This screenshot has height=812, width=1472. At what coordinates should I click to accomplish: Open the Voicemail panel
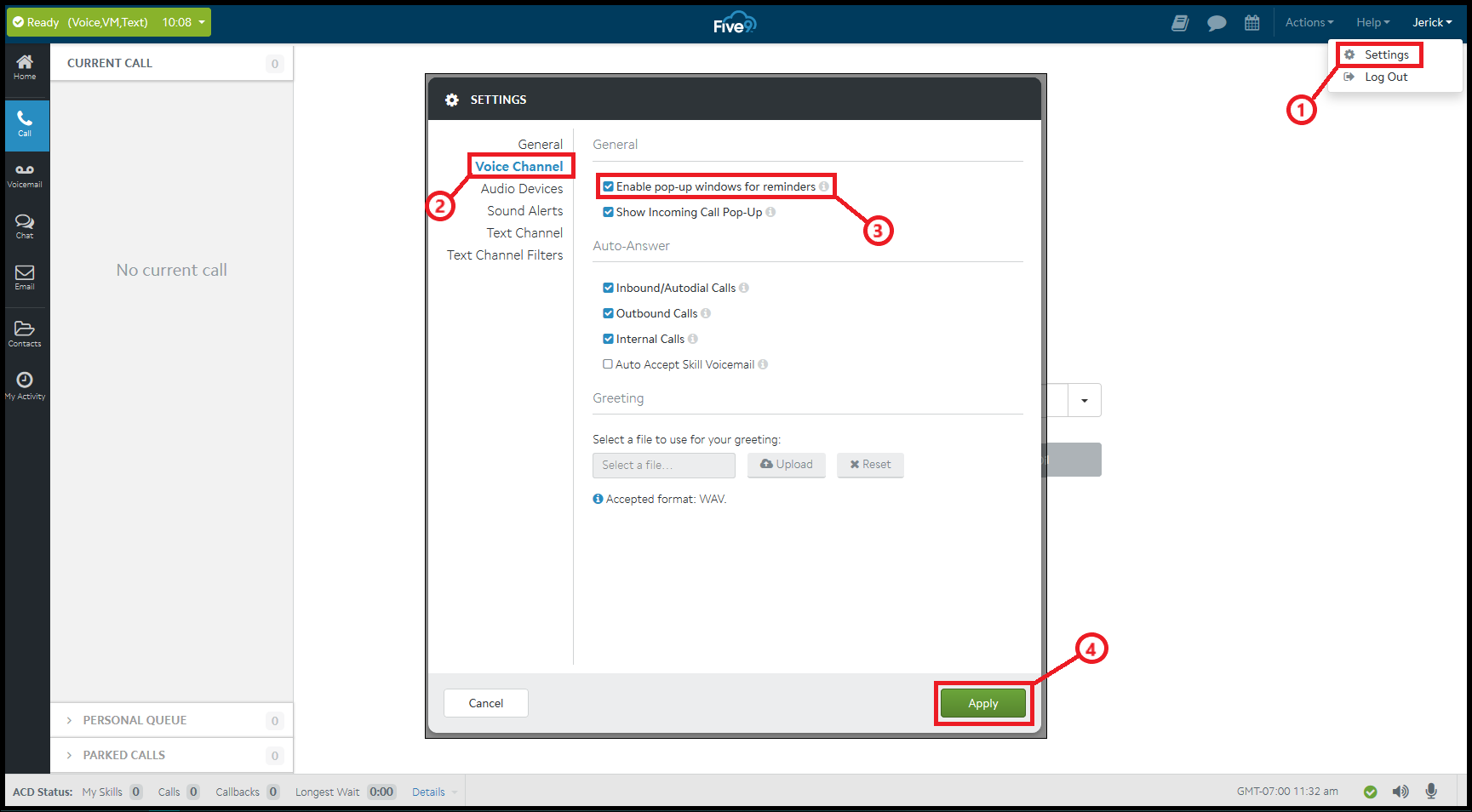(25, 174)
